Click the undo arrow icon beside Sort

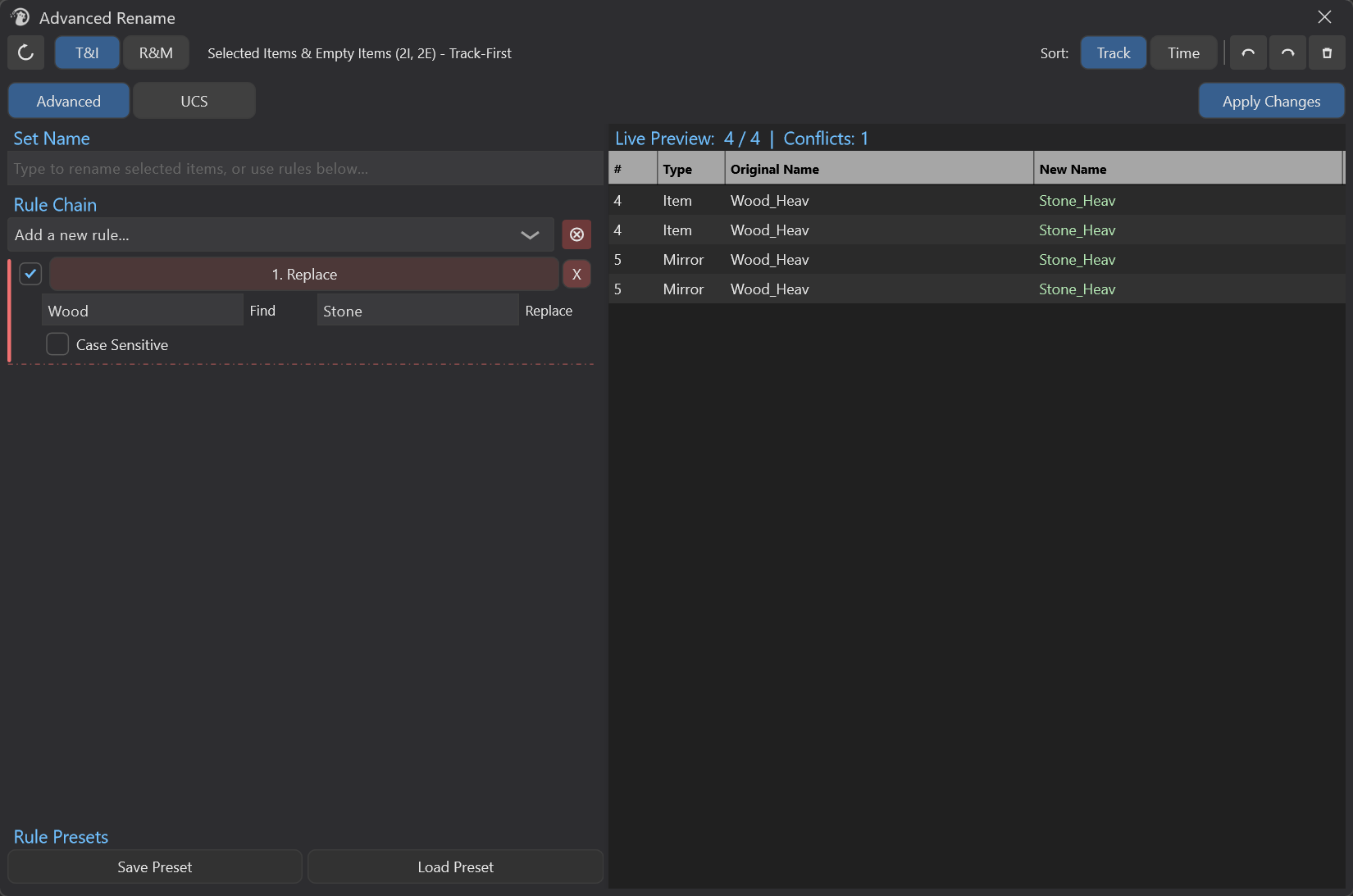pos(1248,53)
